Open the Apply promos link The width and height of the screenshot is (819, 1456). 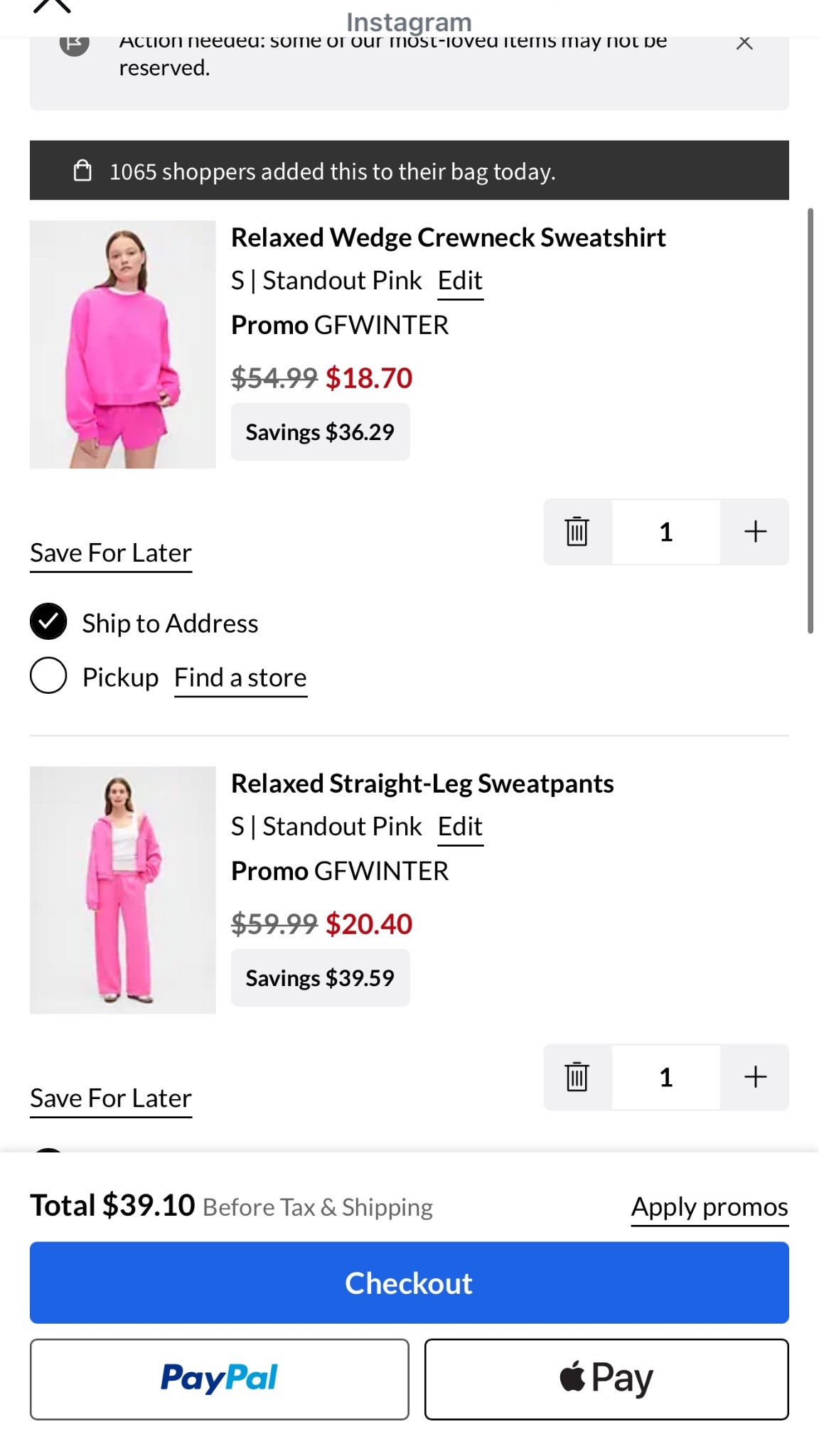pyautogui.click(x=710, y=1207)
